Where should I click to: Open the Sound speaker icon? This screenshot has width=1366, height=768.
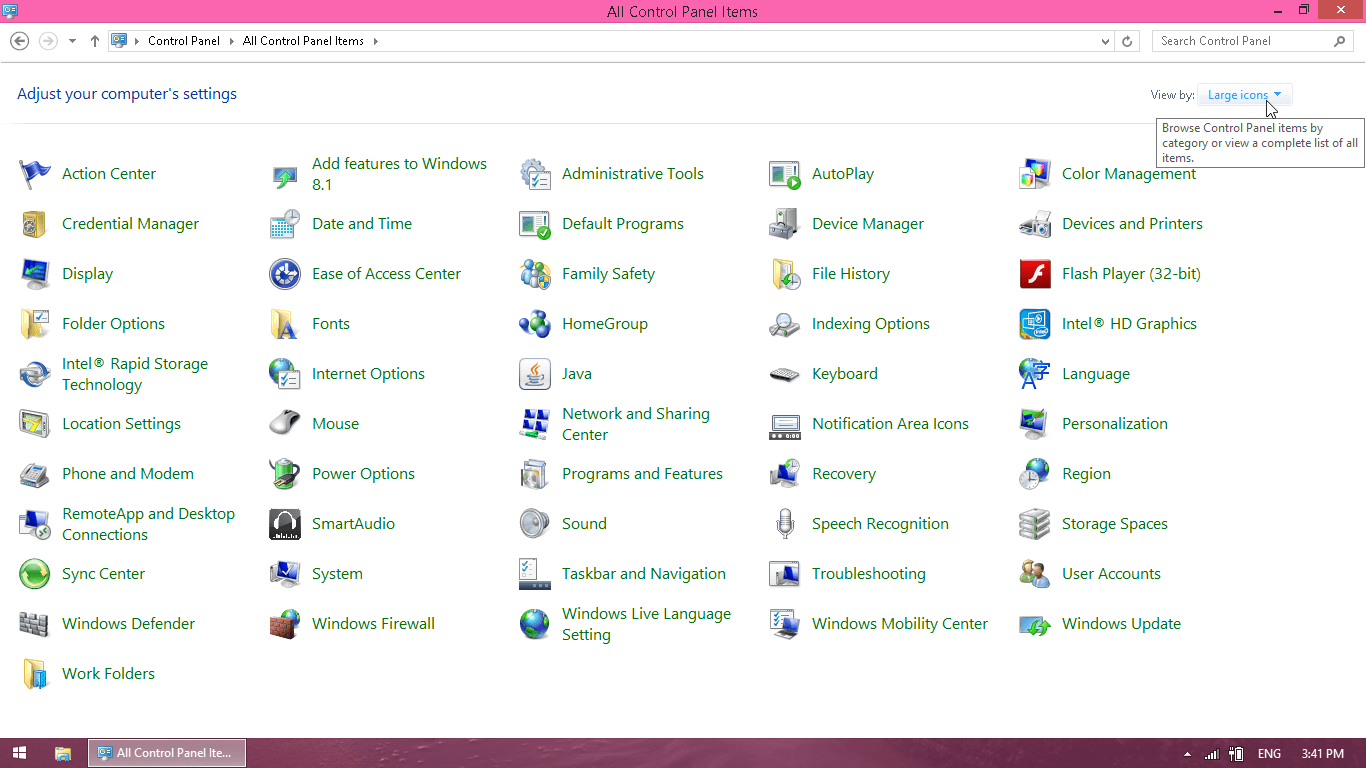(535, 524)
